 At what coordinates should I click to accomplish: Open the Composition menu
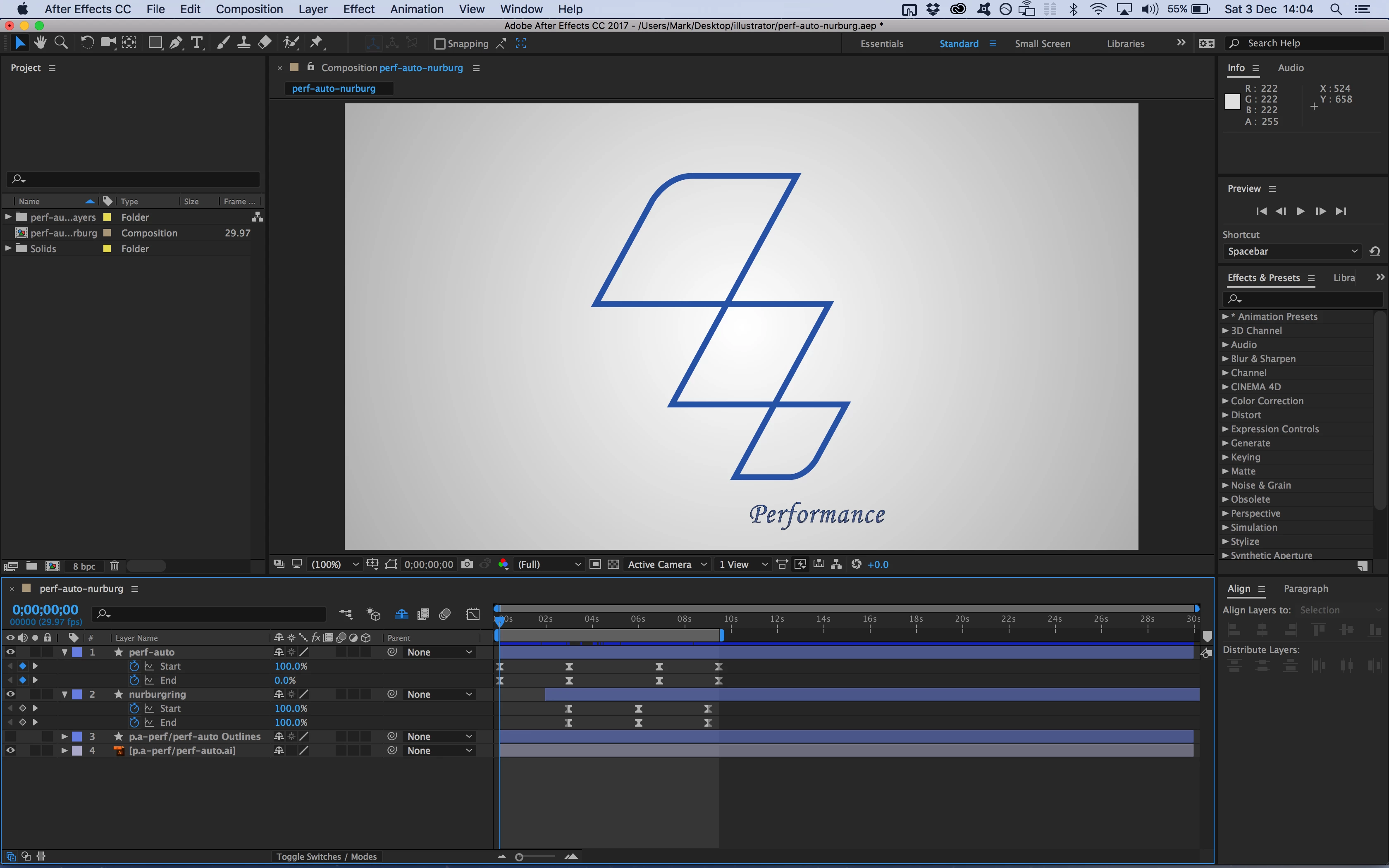click(x=249, y=9)
